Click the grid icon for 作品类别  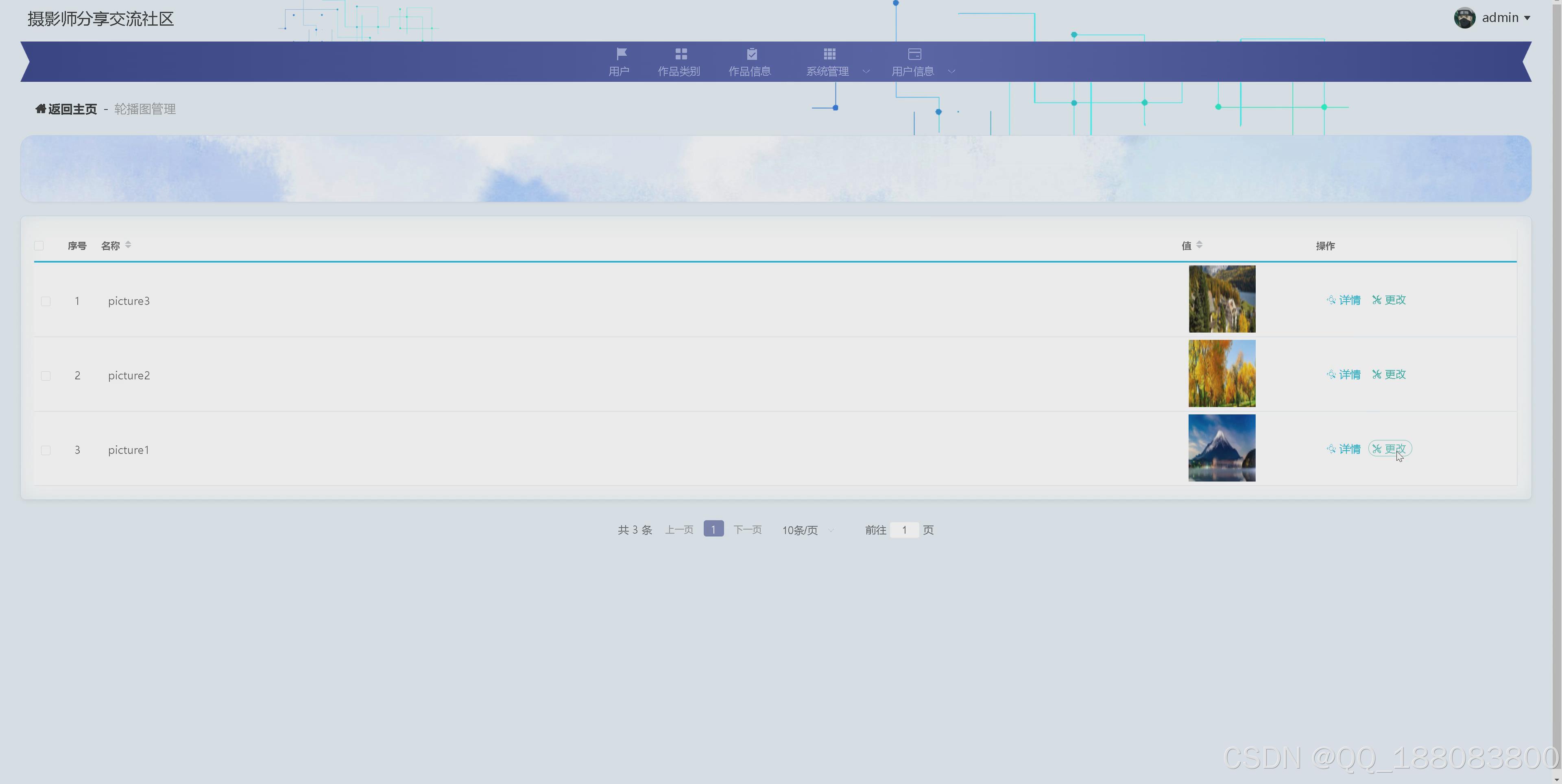pyautogui.click(x=681, y=53)
